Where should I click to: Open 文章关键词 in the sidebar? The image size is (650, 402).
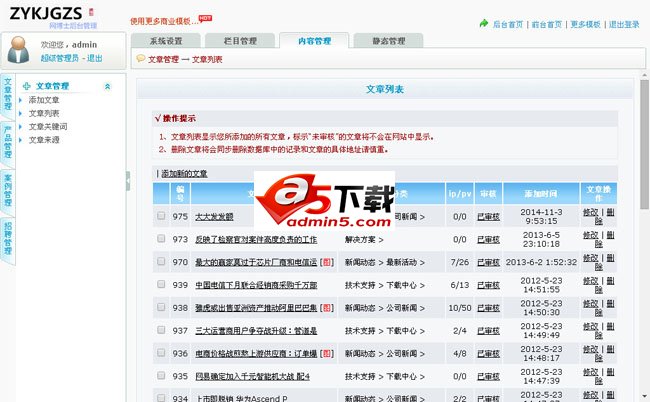coord(48,126)
